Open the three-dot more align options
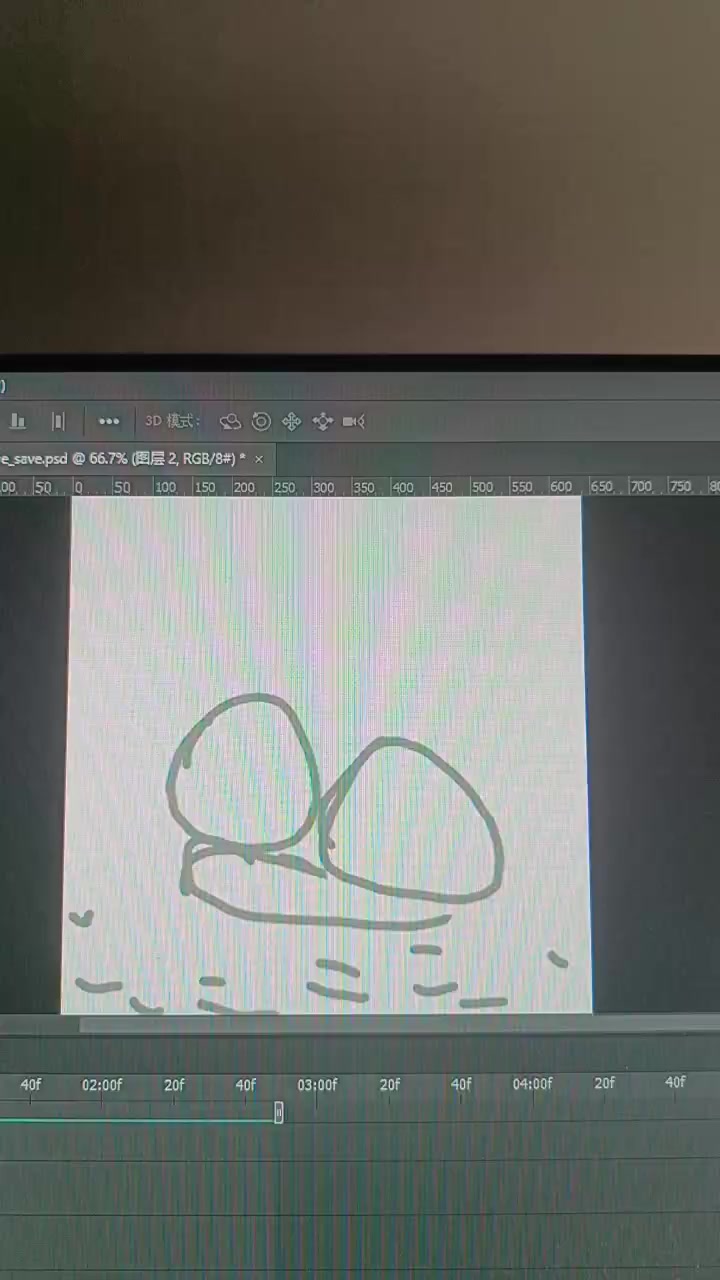This screenshot has height=1280, width=720. (109, 421)
